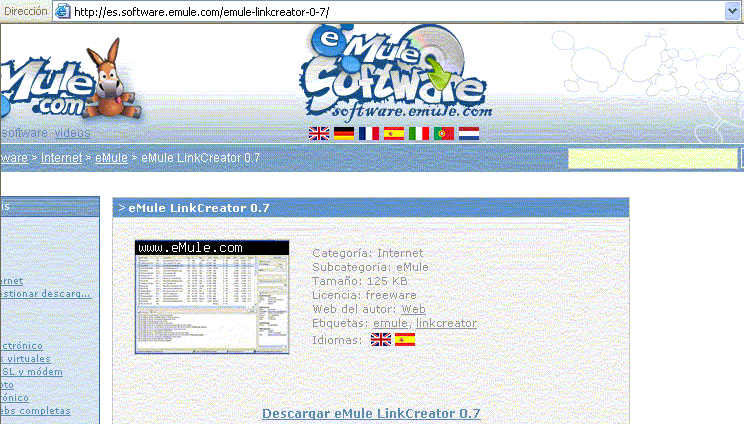Open sidebar link ending 's virtuales'
The height and width of the screenshot is (424, 744).
point(26,359)
